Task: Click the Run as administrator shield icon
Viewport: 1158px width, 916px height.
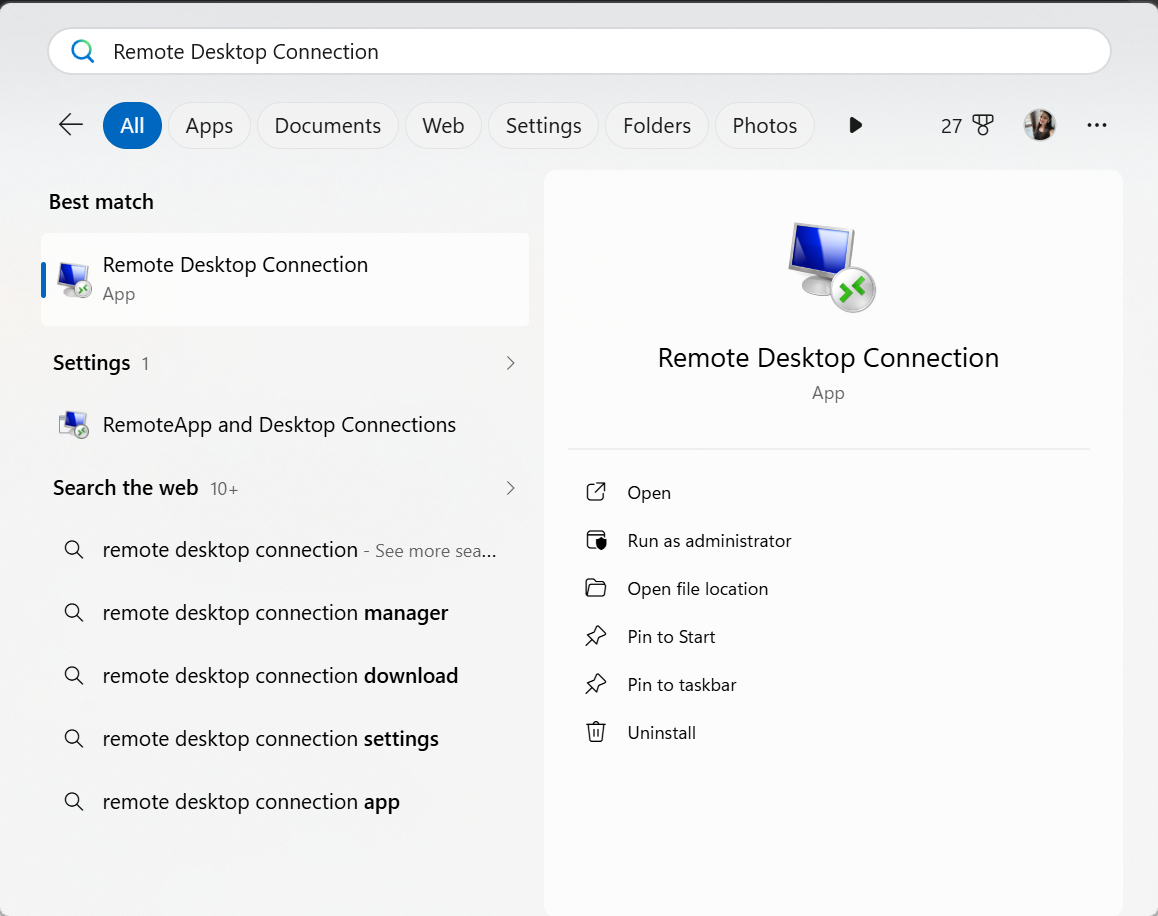Action: (x=596, y=540)
